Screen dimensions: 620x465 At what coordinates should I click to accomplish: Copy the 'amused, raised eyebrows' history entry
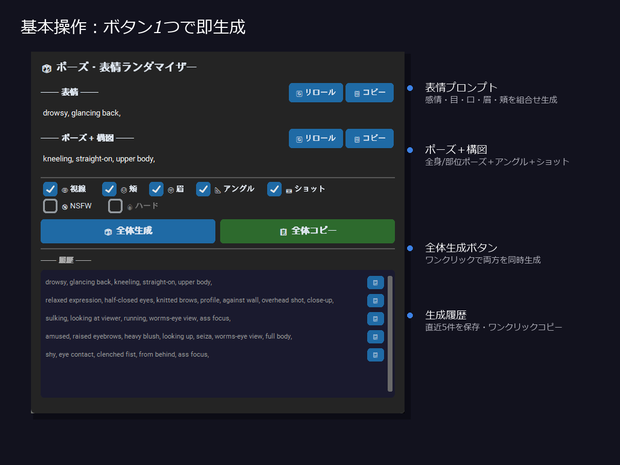pyautogui.click(x=375, y=337)
